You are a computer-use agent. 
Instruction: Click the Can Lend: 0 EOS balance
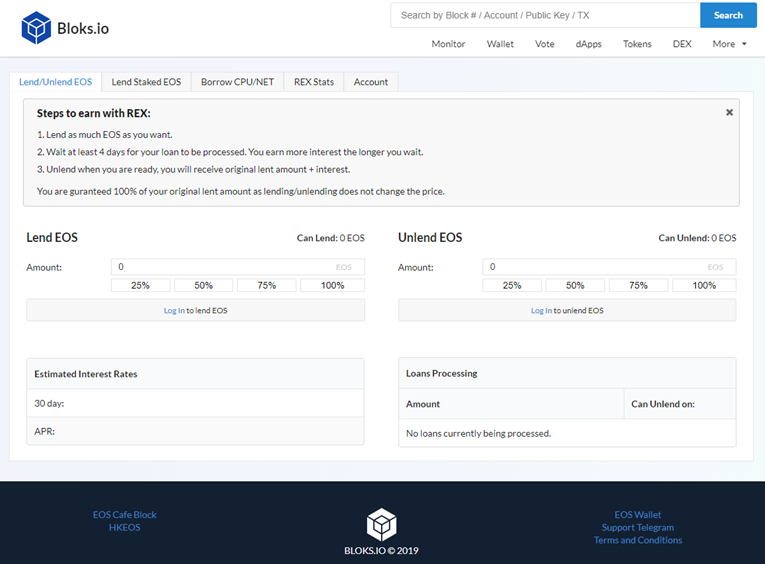click(331, 238)
